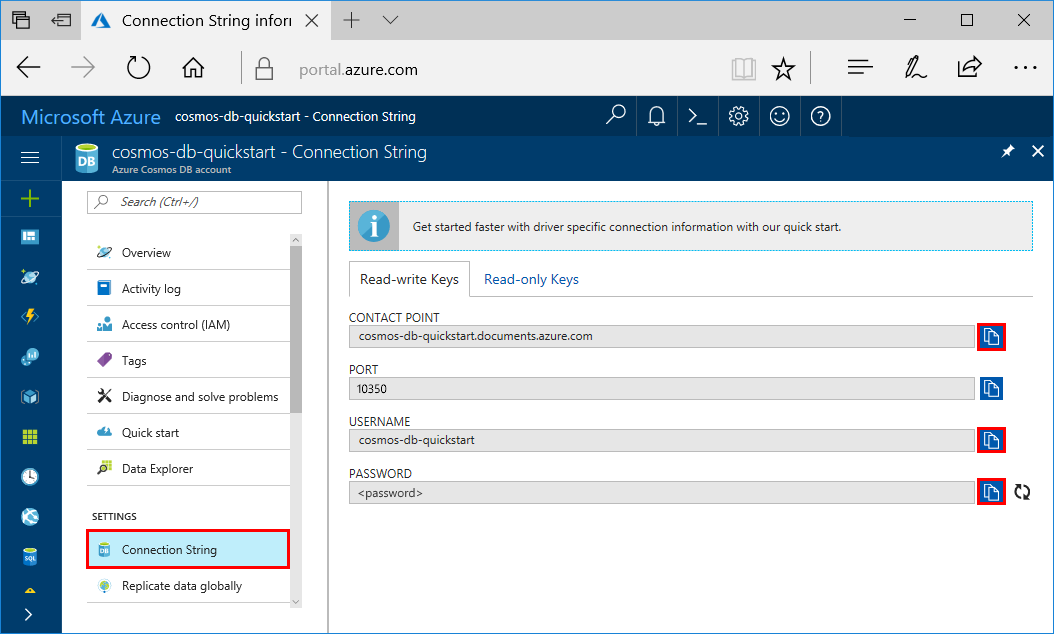Expand the sidebar bottom chevron
This screenshot has height=634, width=1054.
click(x=28, y=614)
